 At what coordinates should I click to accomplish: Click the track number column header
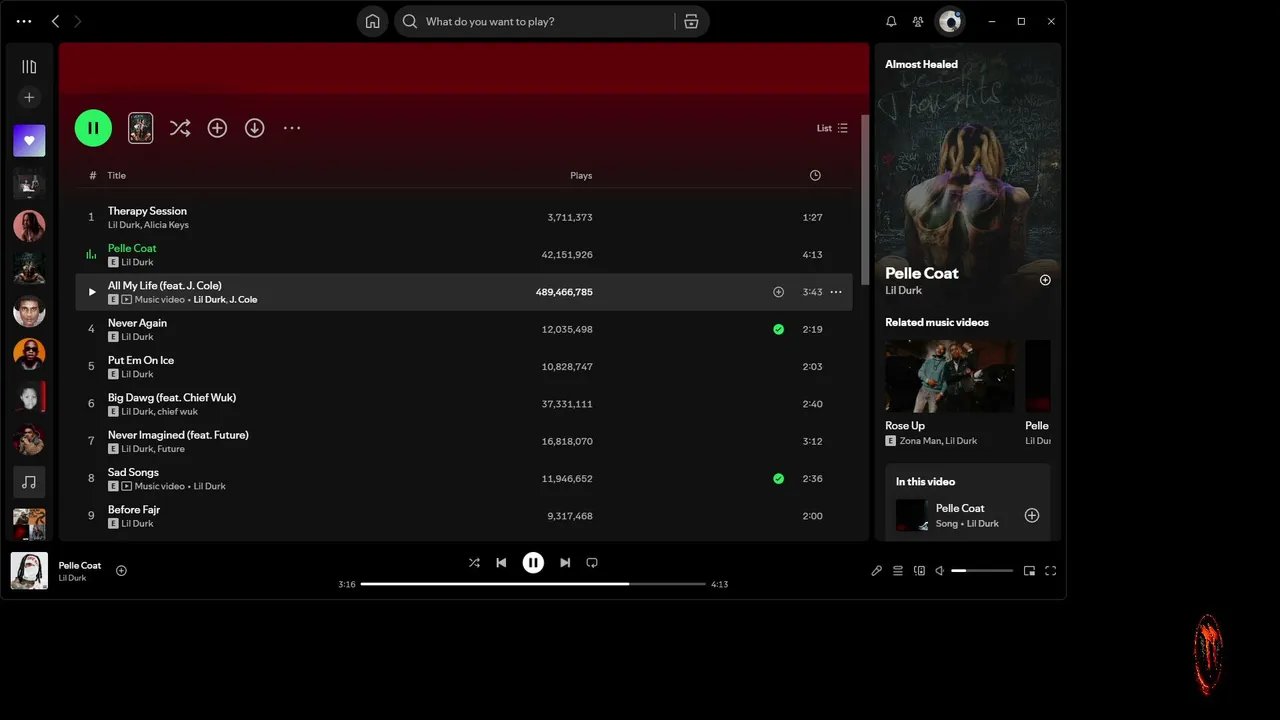pos(92,176)
